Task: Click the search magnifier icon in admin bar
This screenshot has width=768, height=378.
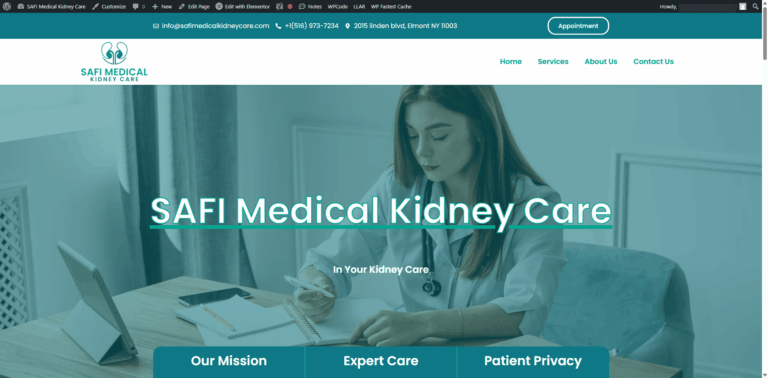Action: click(x=755, y=6)
